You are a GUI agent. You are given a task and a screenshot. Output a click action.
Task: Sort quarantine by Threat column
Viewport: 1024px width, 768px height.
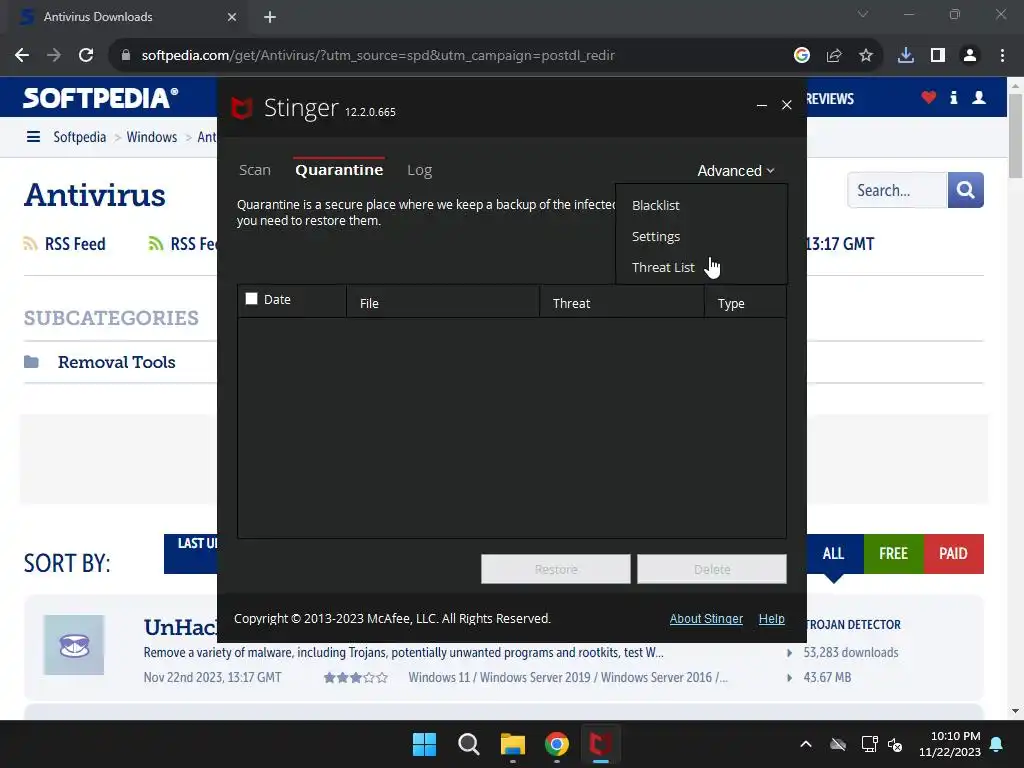click(621, 303)
